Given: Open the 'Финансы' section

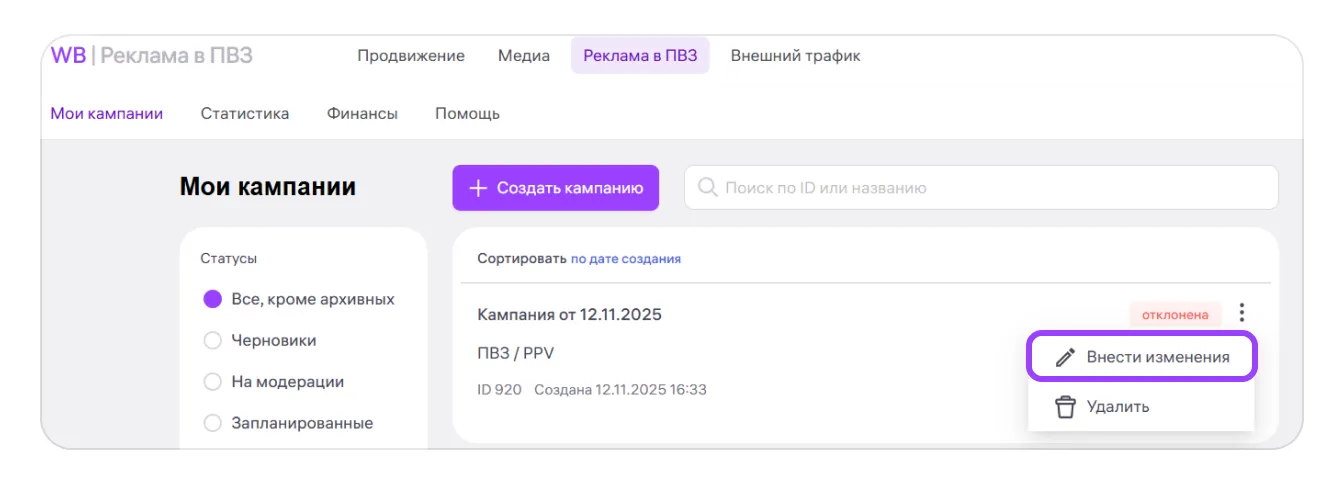Looking at the screenshot, I should 362,114.
